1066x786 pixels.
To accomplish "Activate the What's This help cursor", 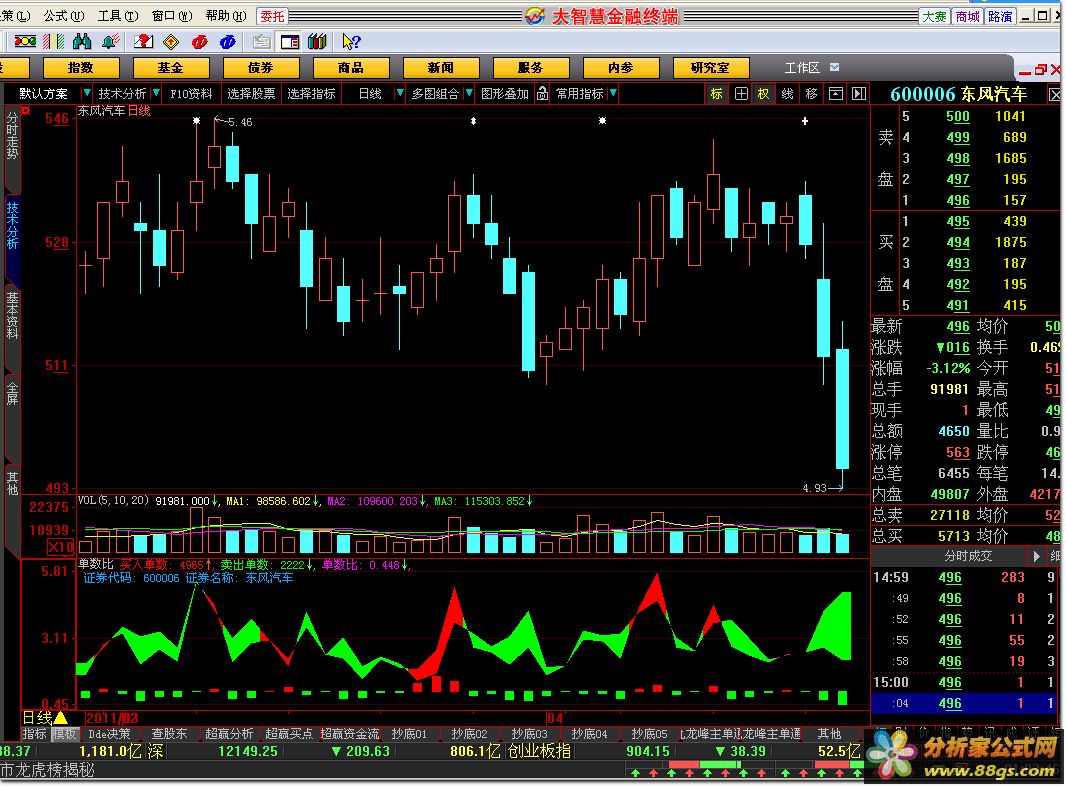I will tap(351, 42).
